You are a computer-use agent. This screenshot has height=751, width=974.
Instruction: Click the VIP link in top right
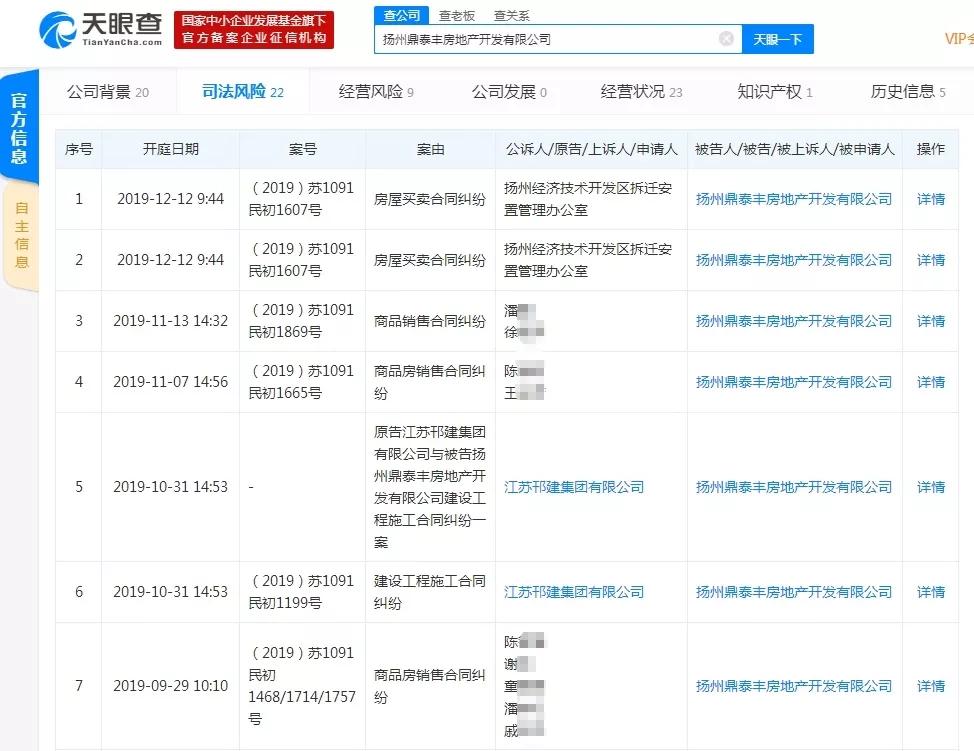[x=957, y=38]
